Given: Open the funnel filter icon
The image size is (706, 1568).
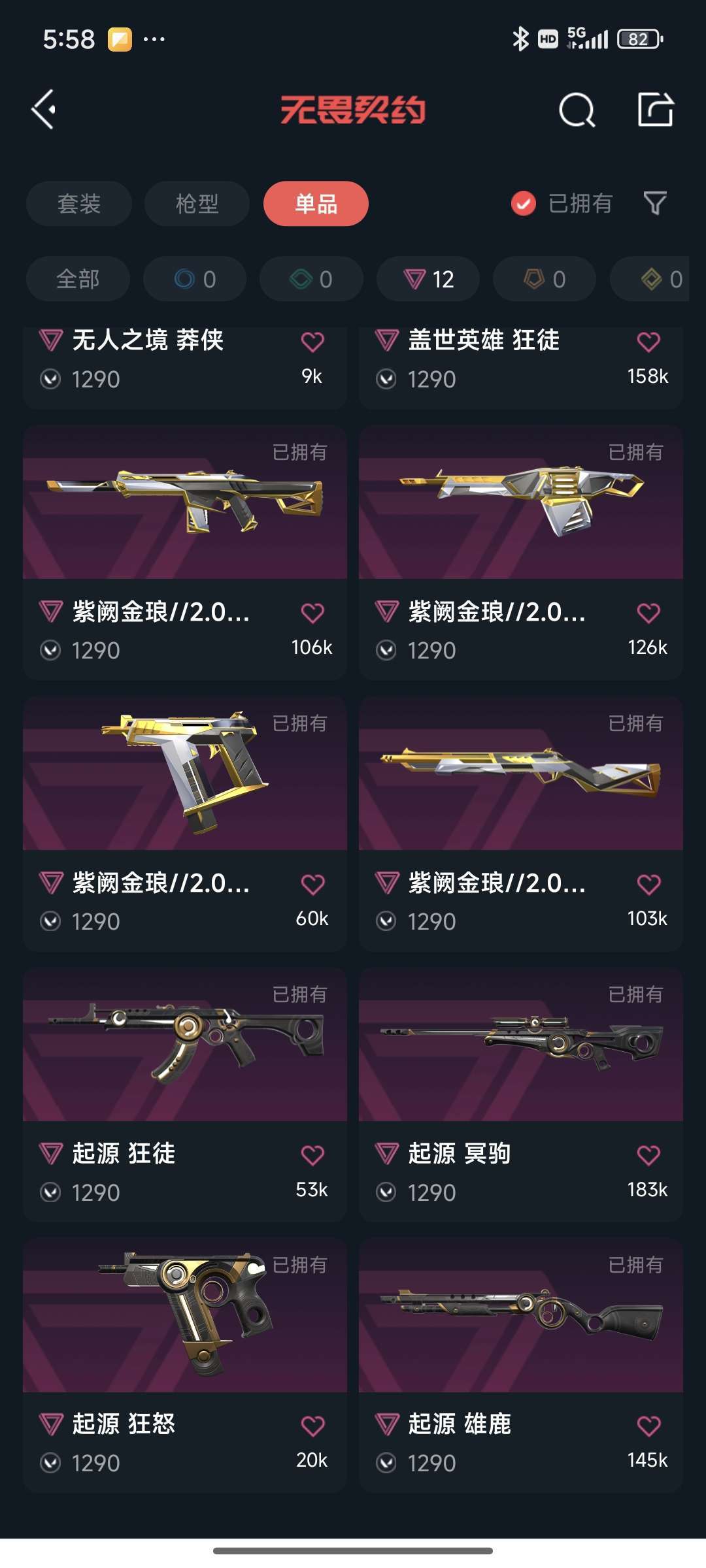Looking at the screenshot, I should (x=655, y=203).
